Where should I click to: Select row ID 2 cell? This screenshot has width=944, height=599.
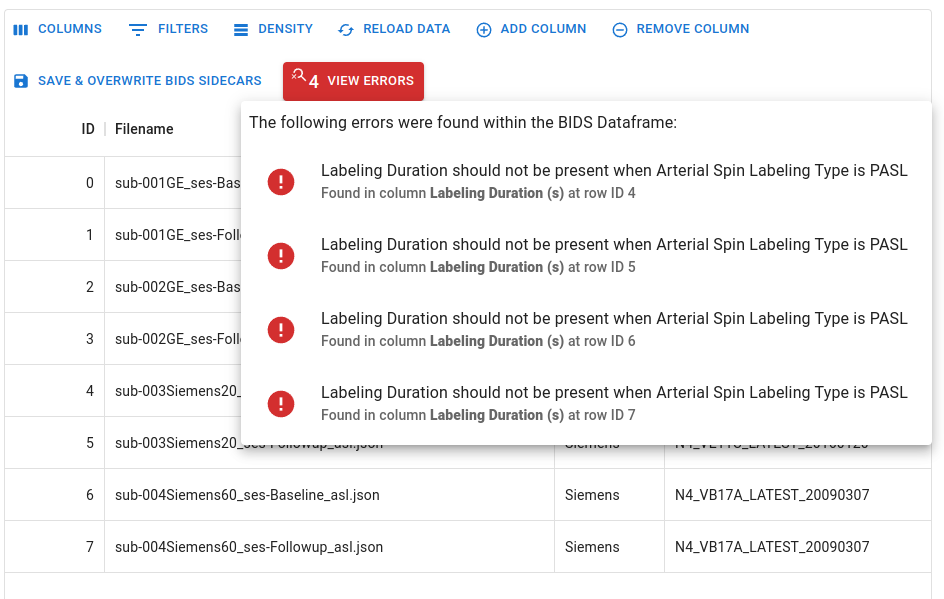(x=55, y=287)
